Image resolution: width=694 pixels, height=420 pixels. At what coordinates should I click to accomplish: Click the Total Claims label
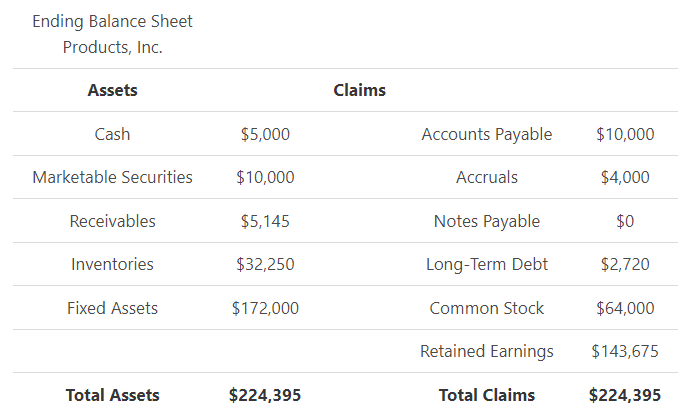pos(487,395)
